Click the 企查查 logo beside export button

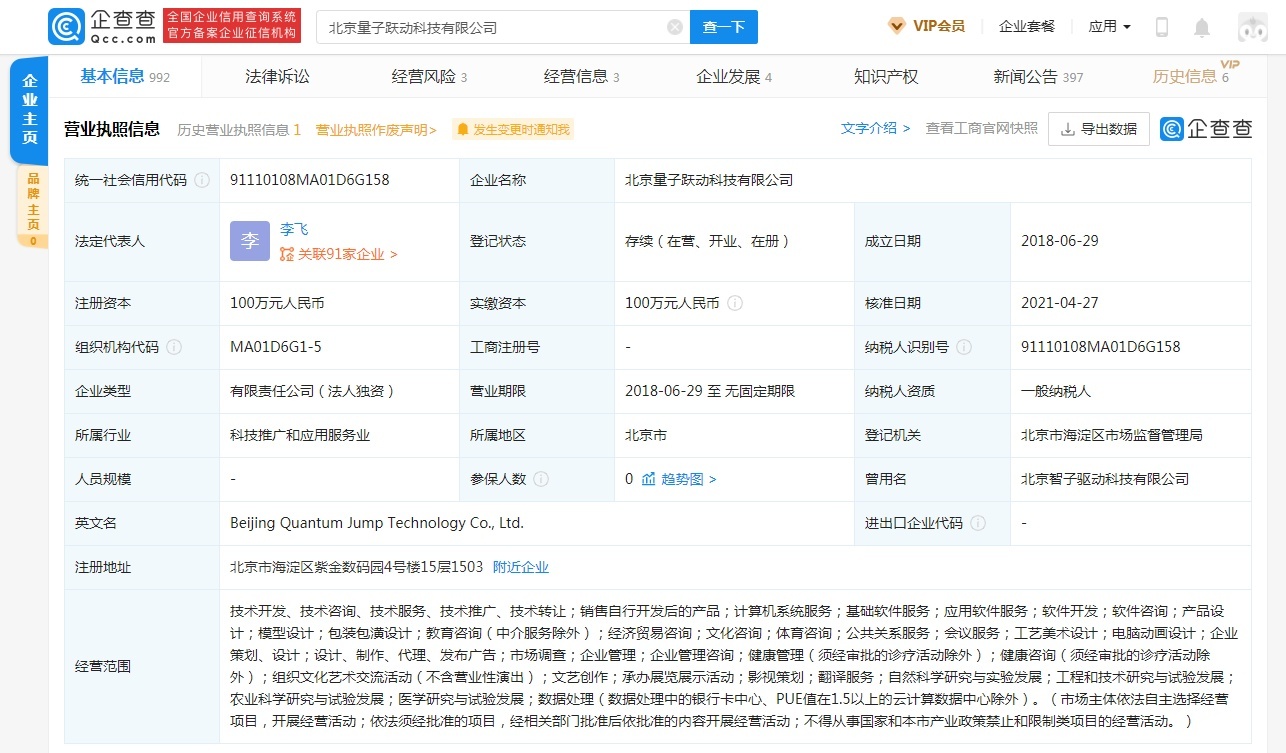[x=1206, y=128]
